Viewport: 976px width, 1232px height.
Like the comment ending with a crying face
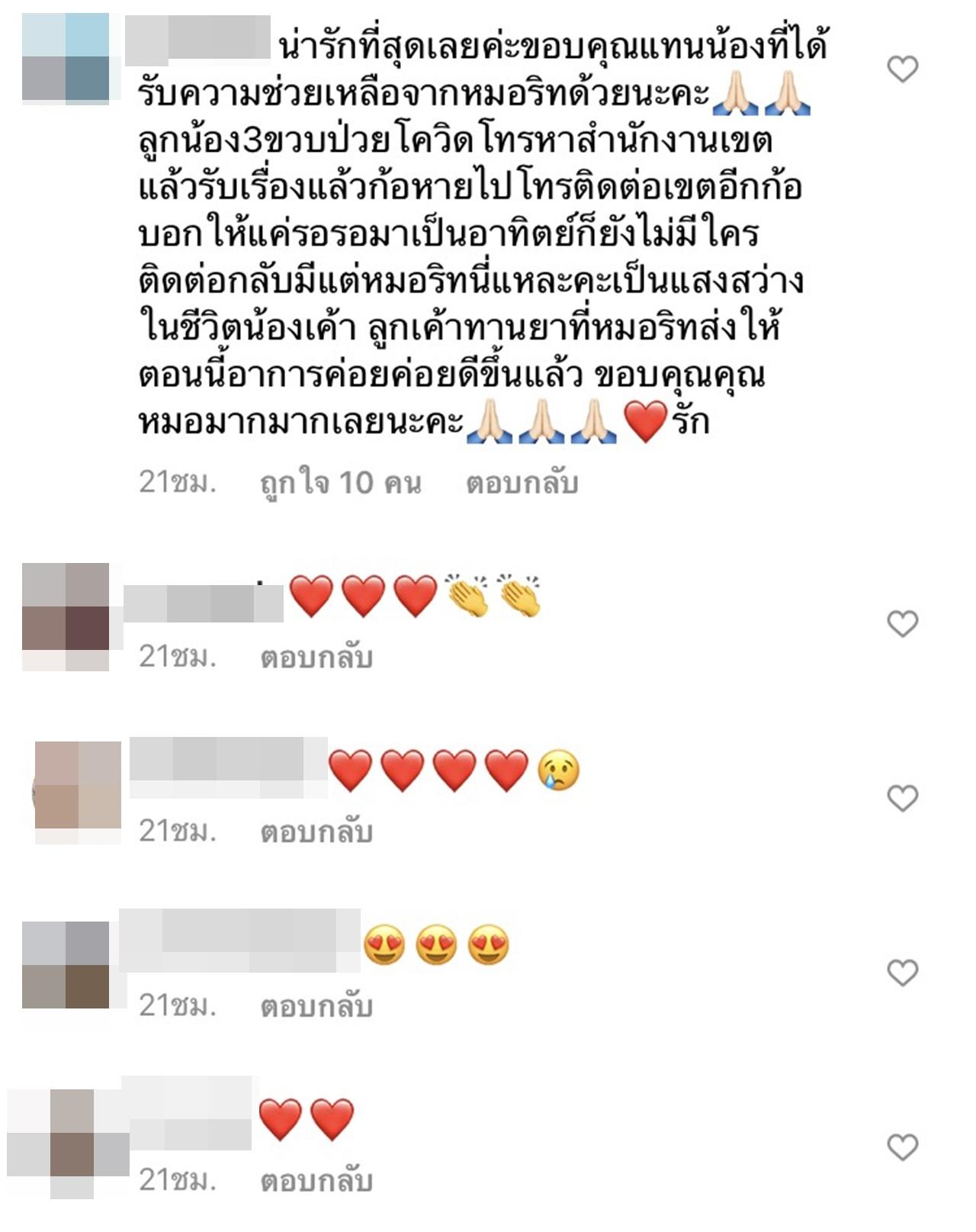point(903,798)
